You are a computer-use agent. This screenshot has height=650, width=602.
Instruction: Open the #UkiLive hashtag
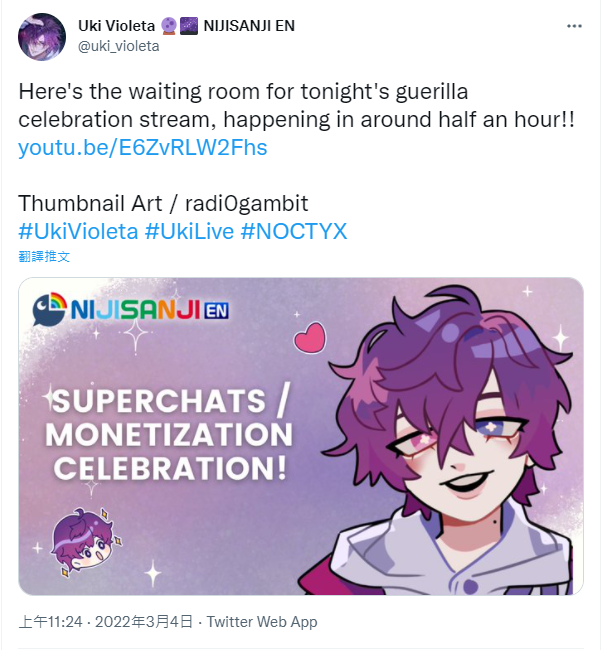189,231
